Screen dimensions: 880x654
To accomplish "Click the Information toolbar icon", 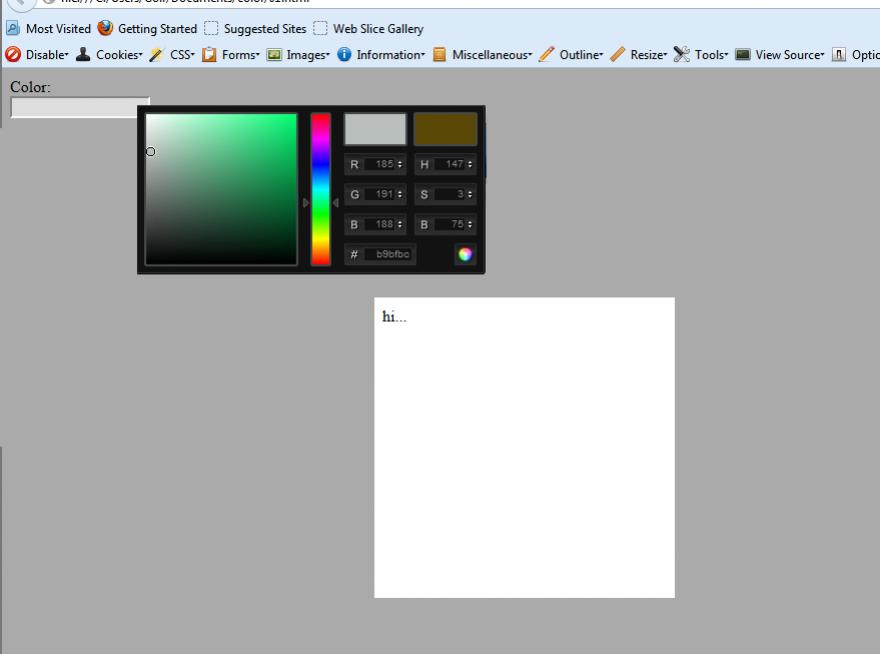I will tap(345, 55).
